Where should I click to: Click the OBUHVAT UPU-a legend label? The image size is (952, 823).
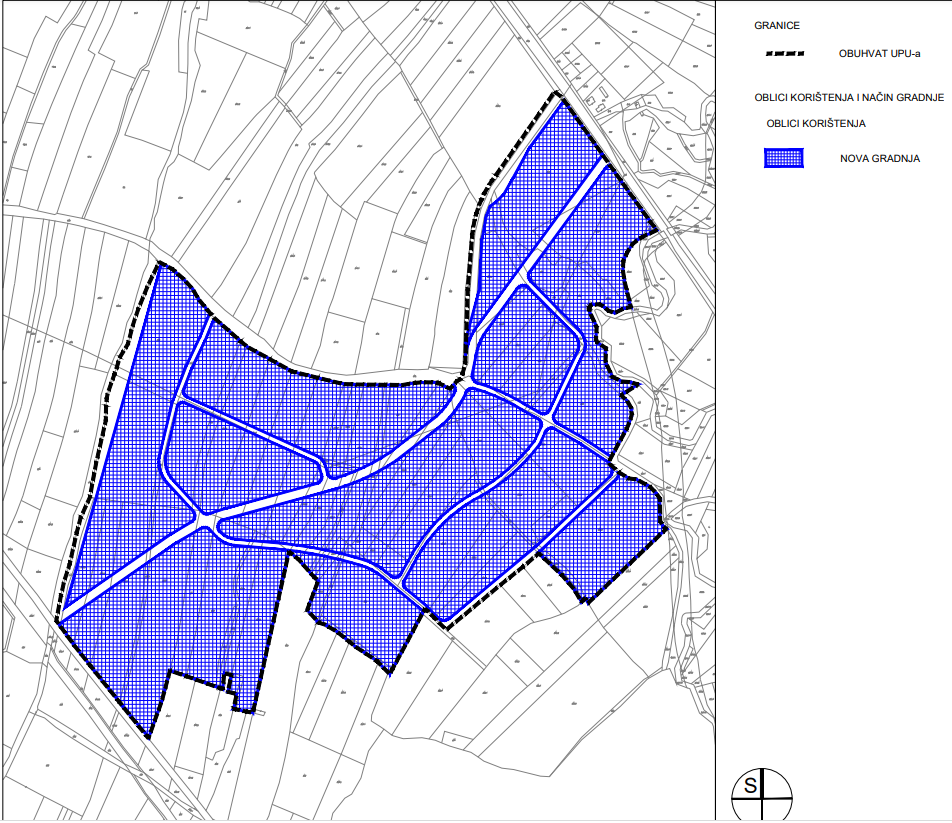coord(881,54)
